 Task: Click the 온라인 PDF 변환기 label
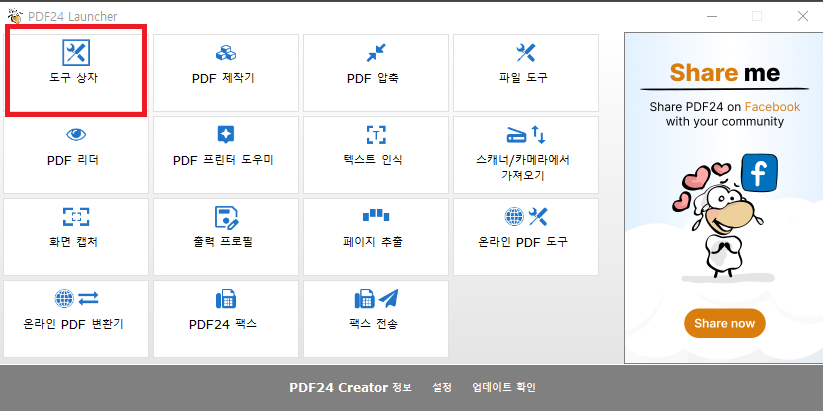tap(73, 324)
